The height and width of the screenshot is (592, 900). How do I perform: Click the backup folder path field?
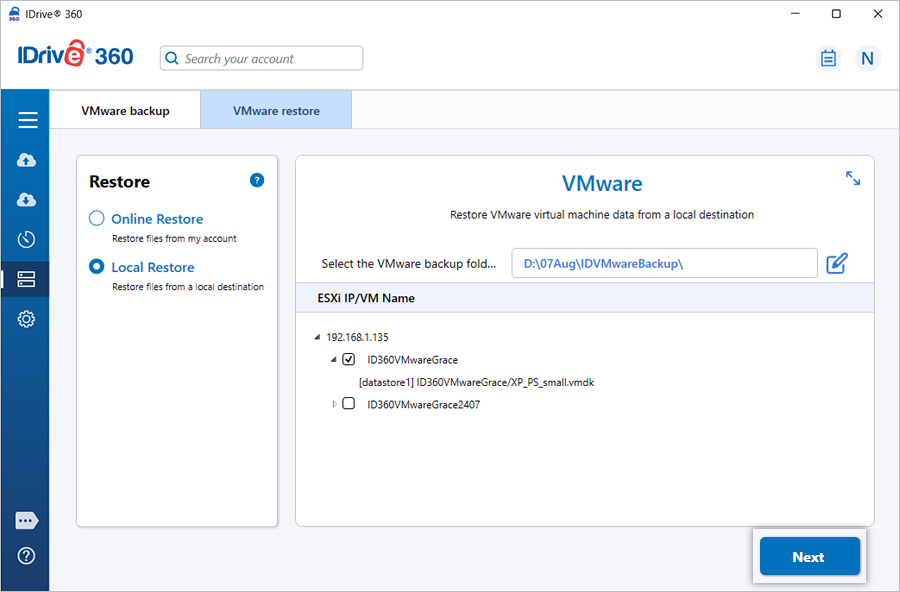[664, 263]
